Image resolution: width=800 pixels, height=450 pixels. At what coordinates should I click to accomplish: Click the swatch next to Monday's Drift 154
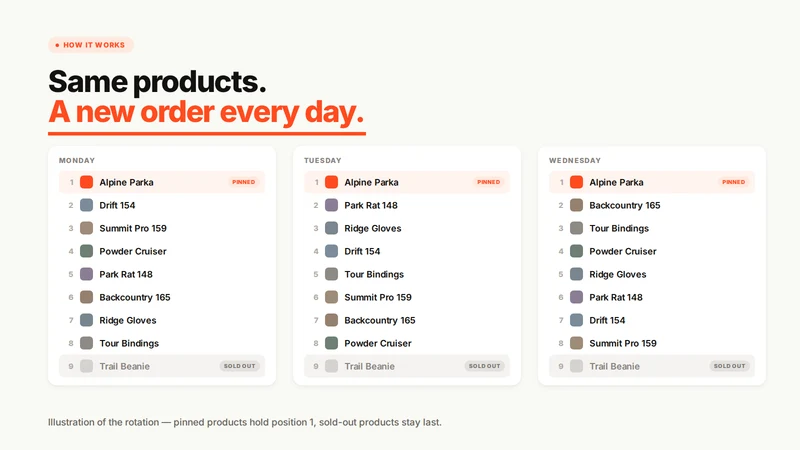point(87,205)
